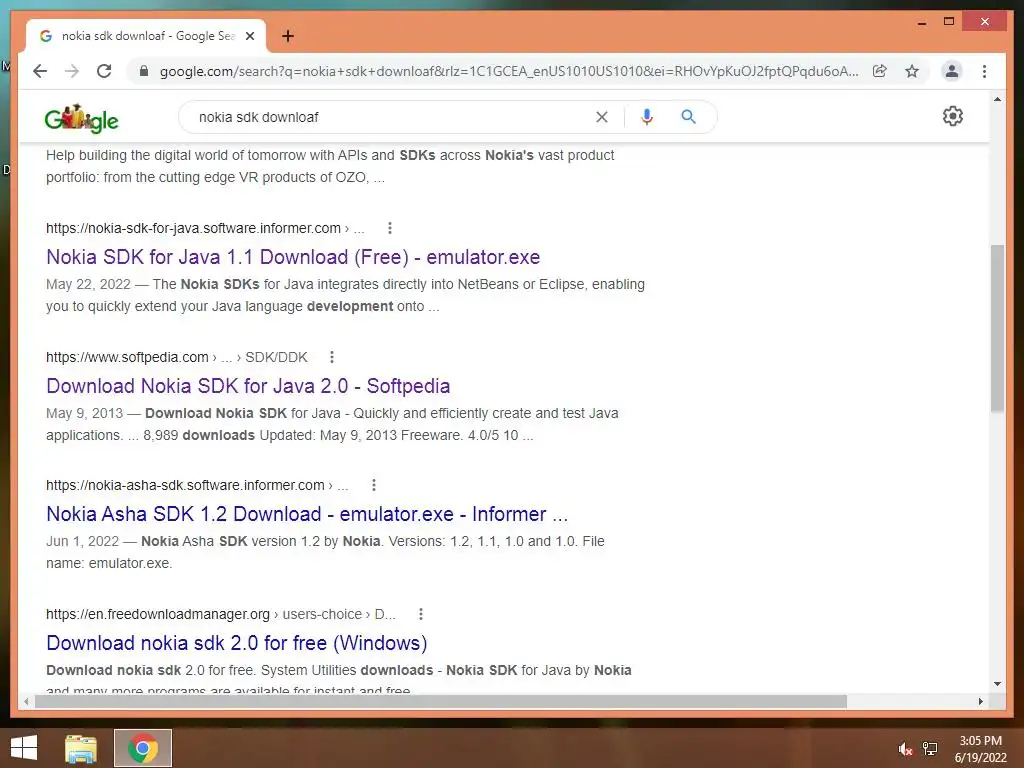Click the address bar URL
The width and height of the screenshot is (1024, 768).
509,71
